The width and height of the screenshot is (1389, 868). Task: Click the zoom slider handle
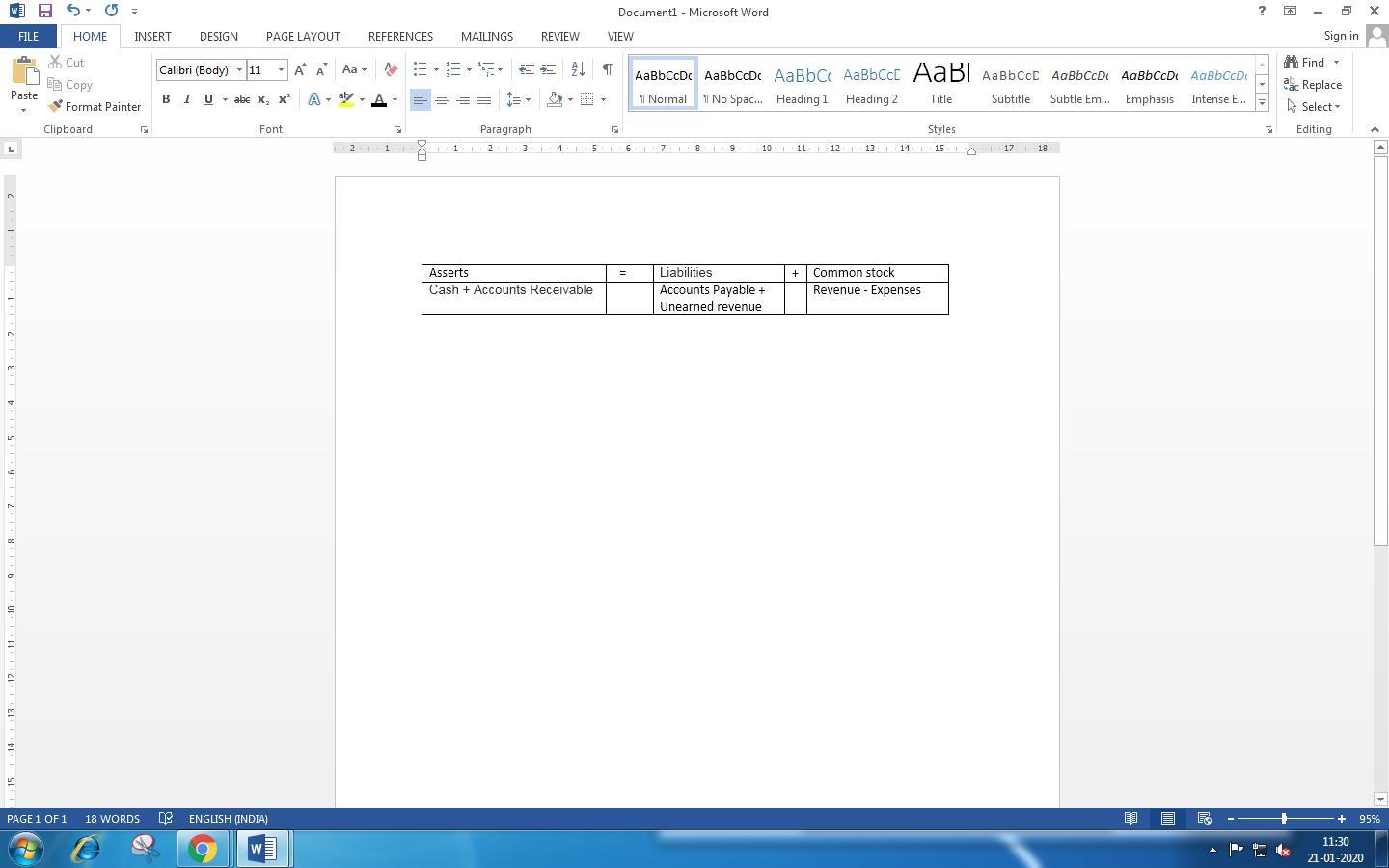(x=1284, y=819)
